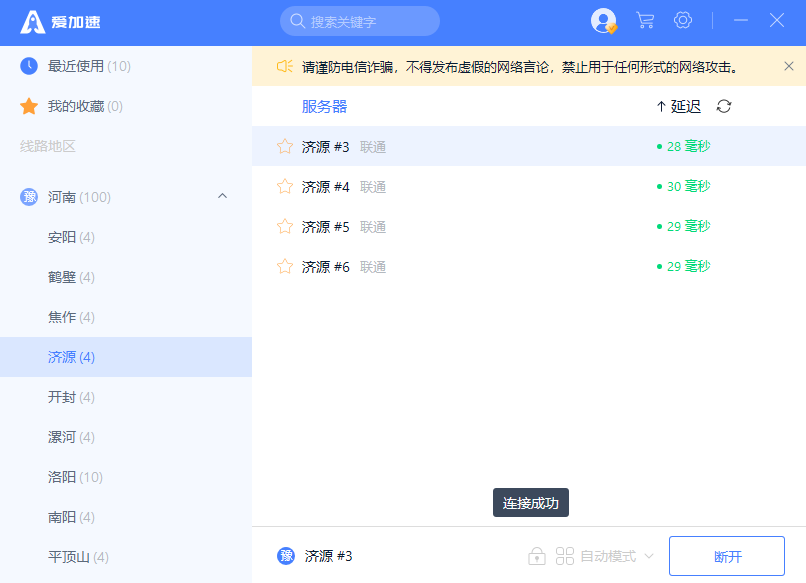Screen dimensions: 806x583
Task: Click the speaker announcement icon
Action: [285, 66]
